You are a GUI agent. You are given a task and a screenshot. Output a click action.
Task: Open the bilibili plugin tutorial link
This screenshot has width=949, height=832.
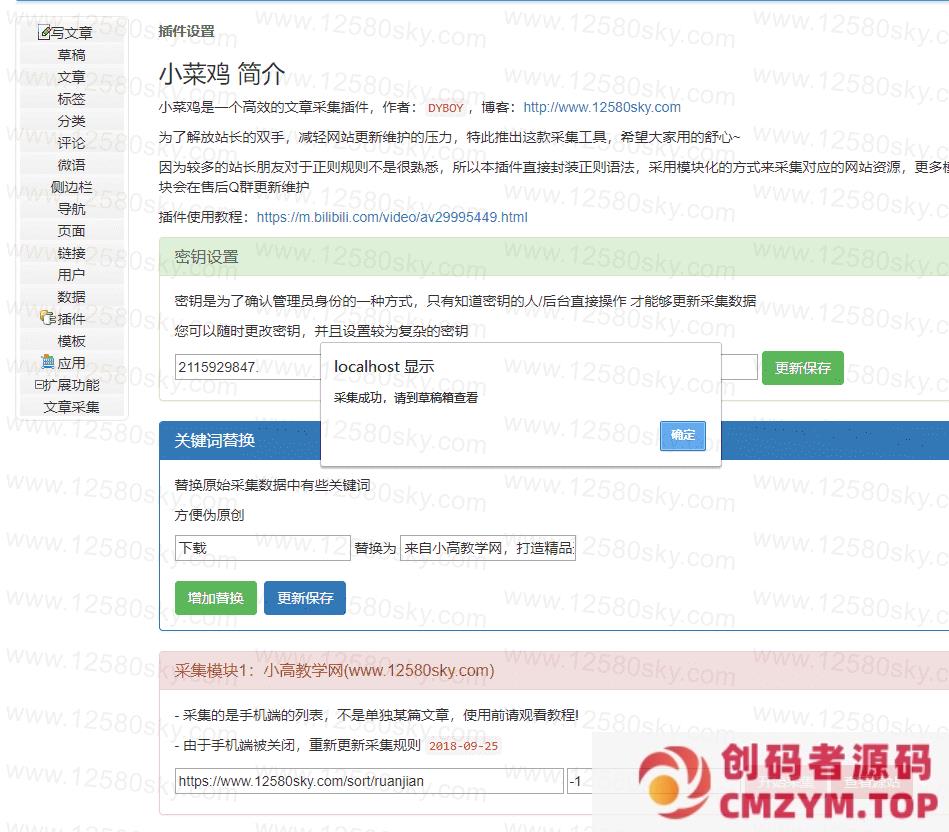point(392,217)
